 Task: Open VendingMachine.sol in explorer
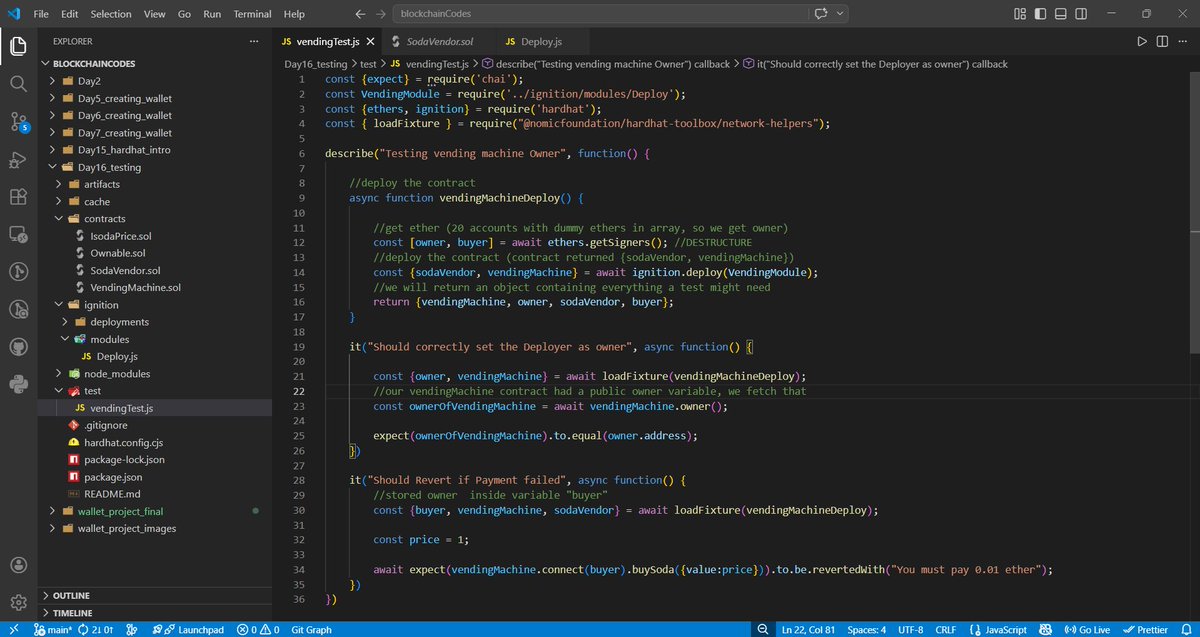coord(135,287)
